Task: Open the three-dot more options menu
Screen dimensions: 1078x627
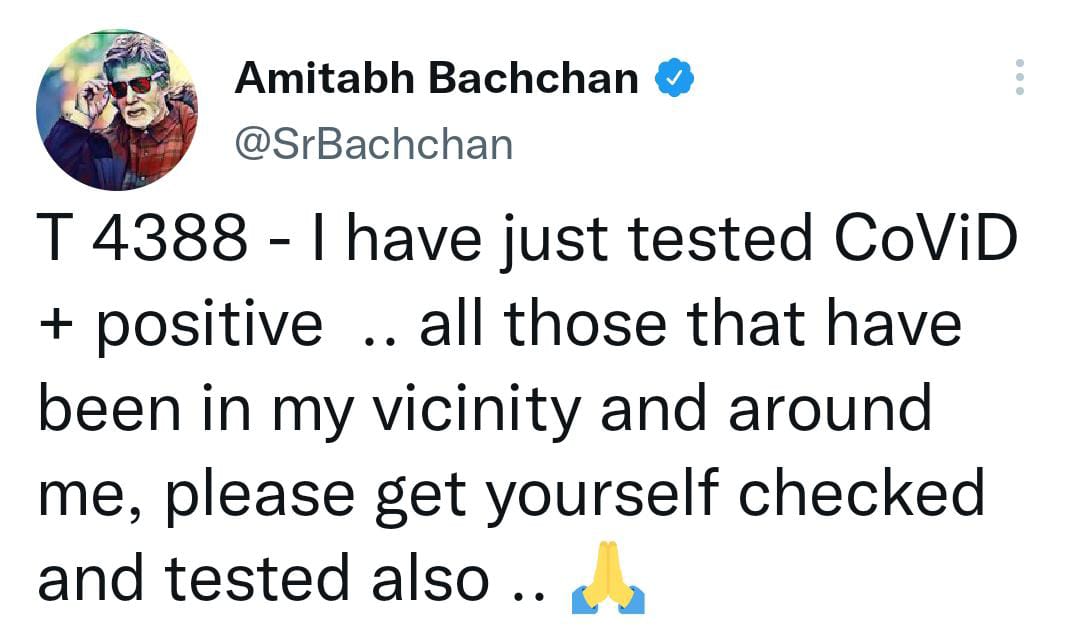Action: (x=1019, y=77)
